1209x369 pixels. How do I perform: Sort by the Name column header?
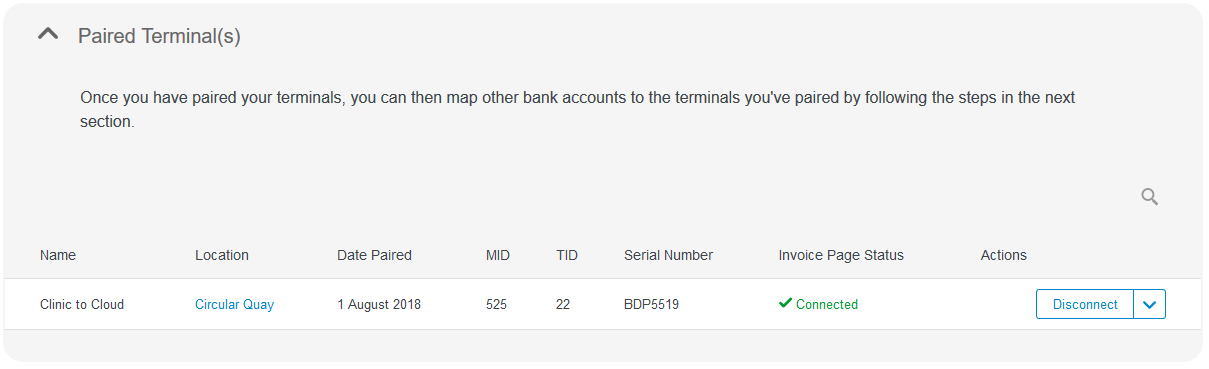(x=58, y=255)
